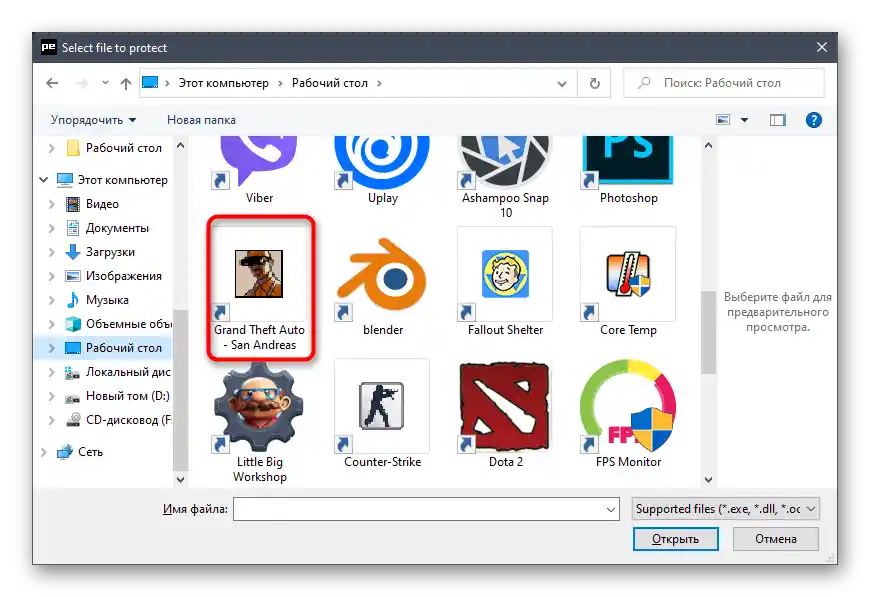Close the Select file to protect dialog
The height and width of the screenshot is (597, 870).
coord(822,48)
